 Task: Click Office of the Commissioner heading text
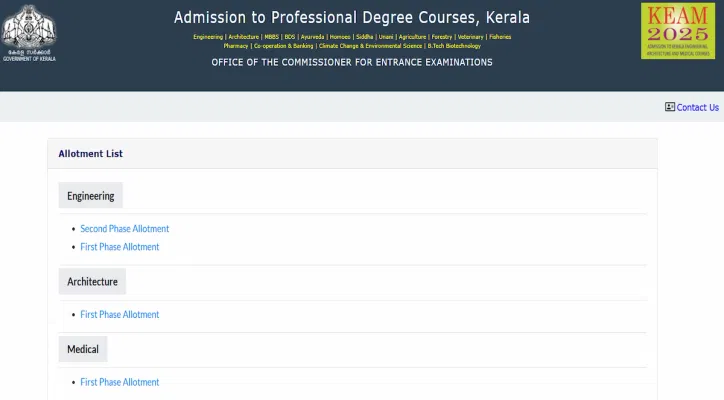click(352, 62)
